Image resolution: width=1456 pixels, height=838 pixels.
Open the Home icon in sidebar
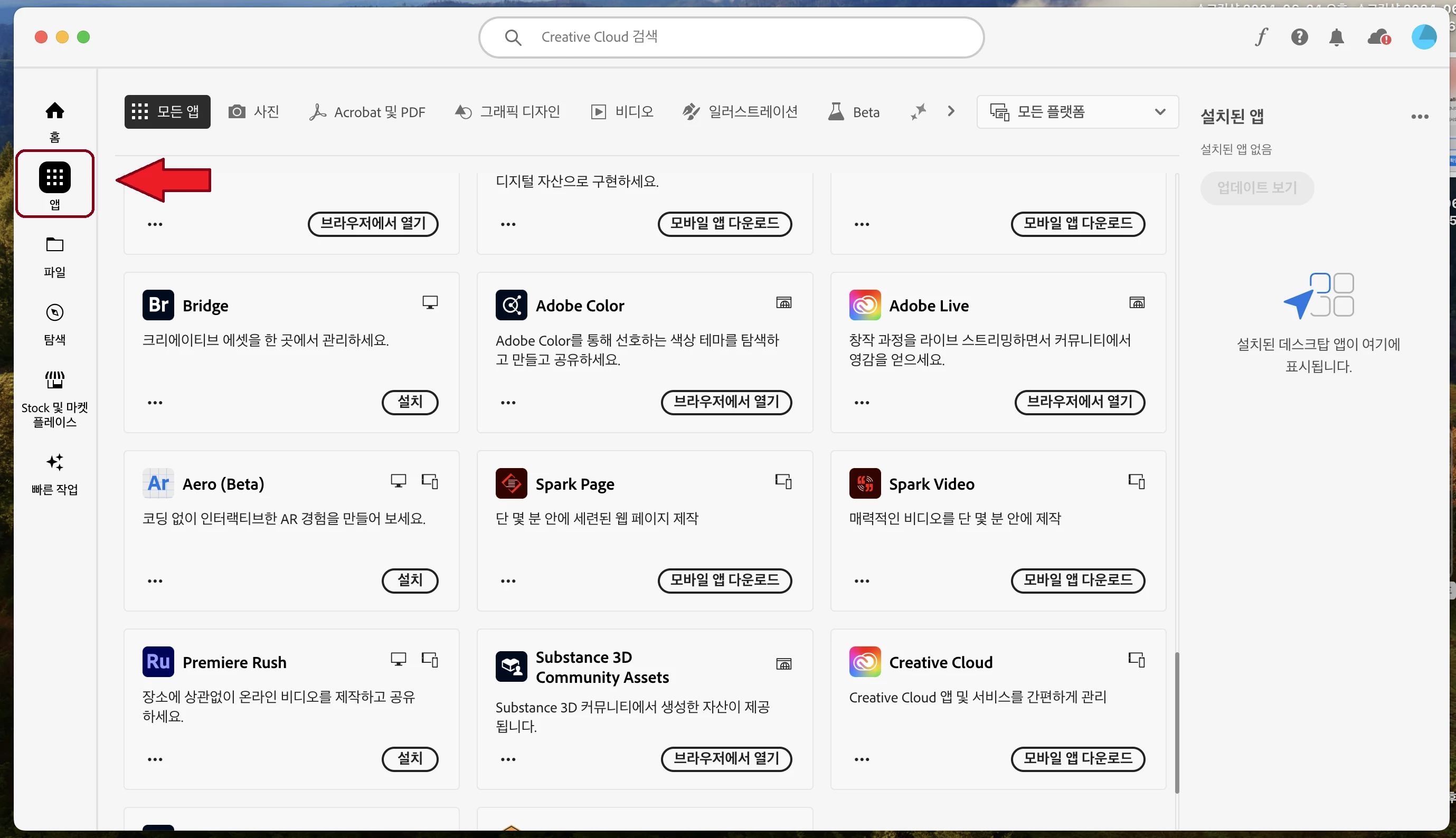click(x=55, y=111)
